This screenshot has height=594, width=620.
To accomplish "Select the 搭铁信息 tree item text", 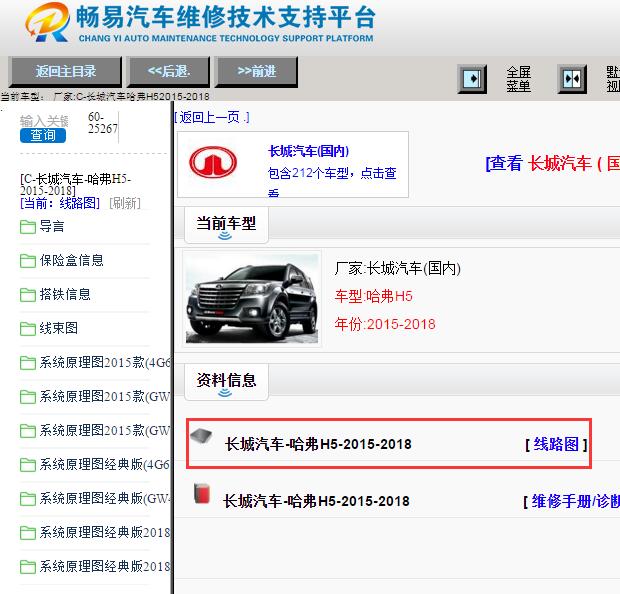I will 65,294.
